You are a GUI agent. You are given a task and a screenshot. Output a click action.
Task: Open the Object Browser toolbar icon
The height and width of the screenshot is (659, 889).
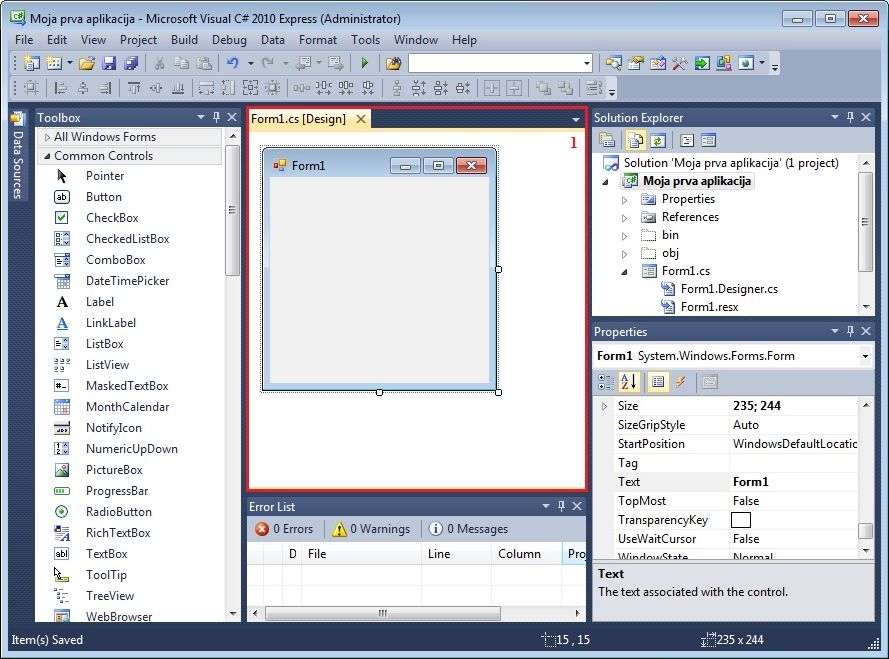(658, 63)
